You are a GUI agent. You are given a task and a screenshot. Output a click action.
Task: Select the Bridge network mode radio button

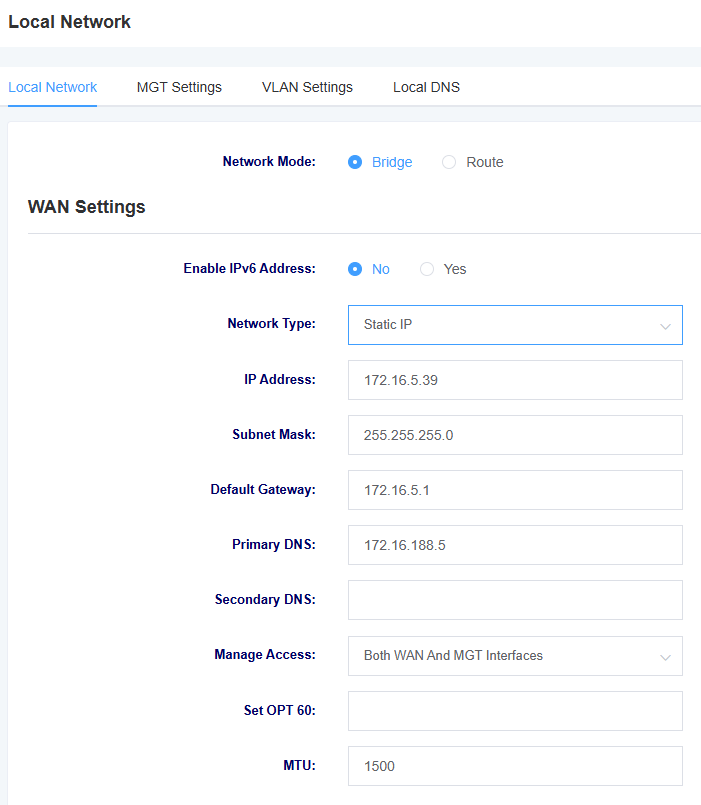355,162
